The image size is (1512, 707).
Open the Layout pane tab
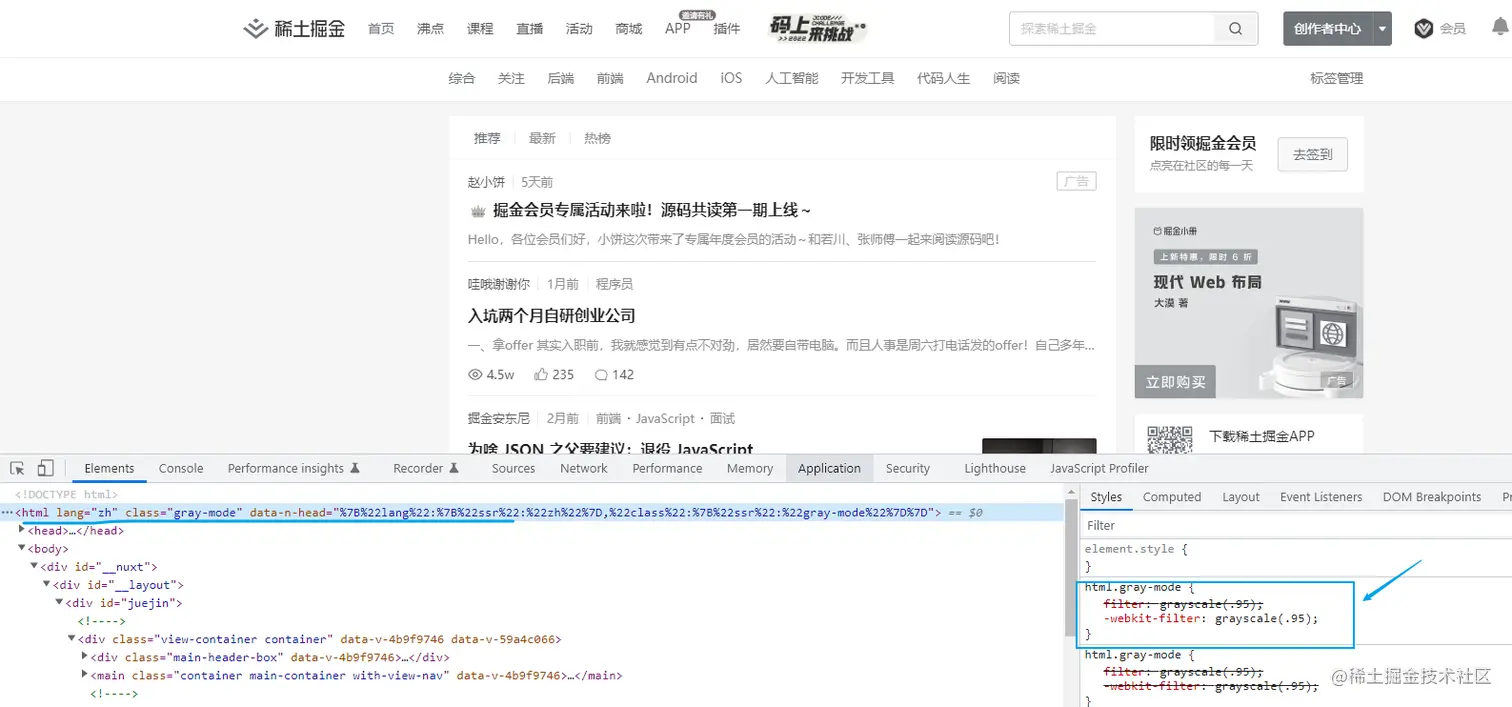(1241, 497)
